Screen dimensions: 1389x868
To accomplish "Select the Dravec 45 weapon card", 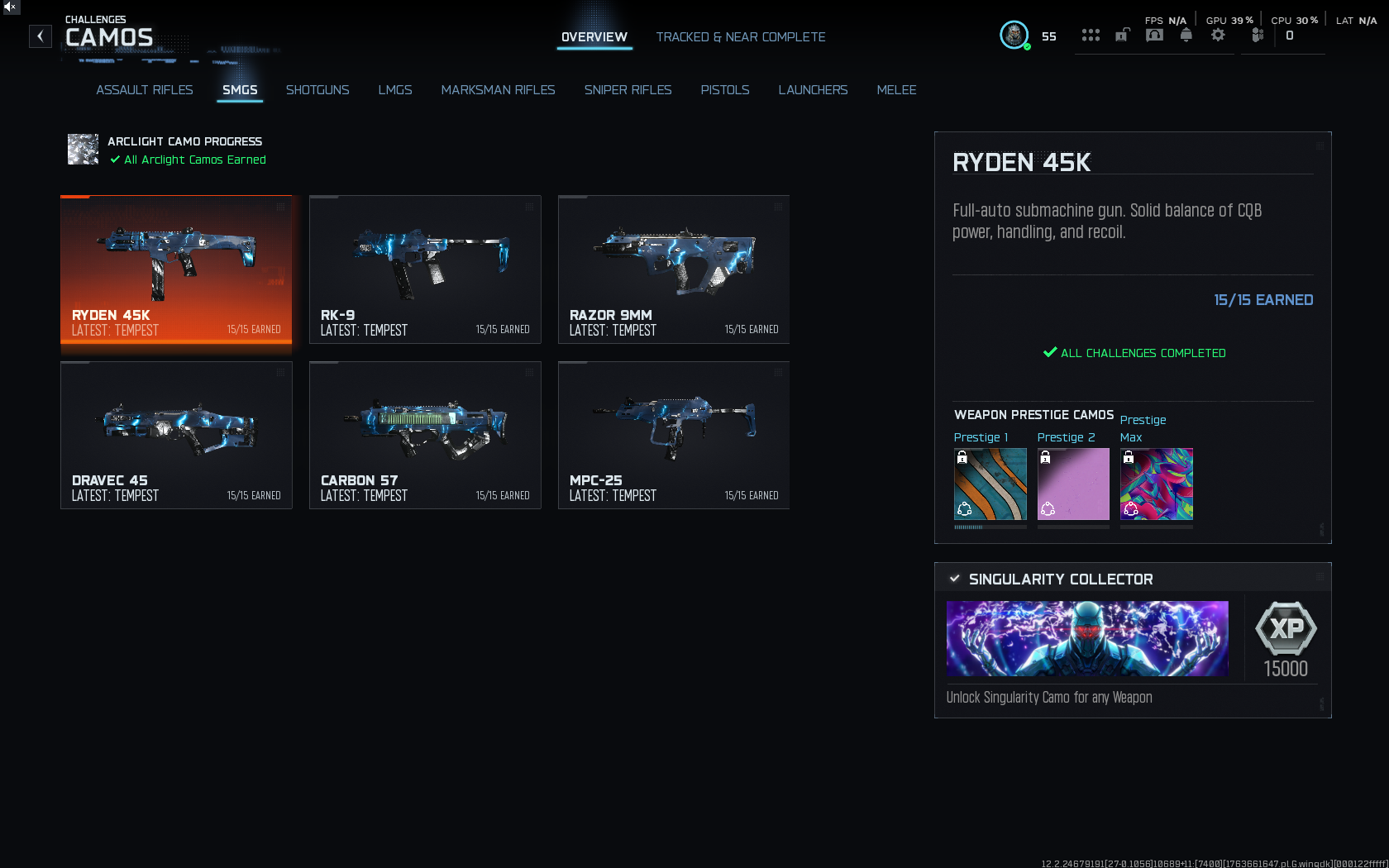I will click(176, 436).
